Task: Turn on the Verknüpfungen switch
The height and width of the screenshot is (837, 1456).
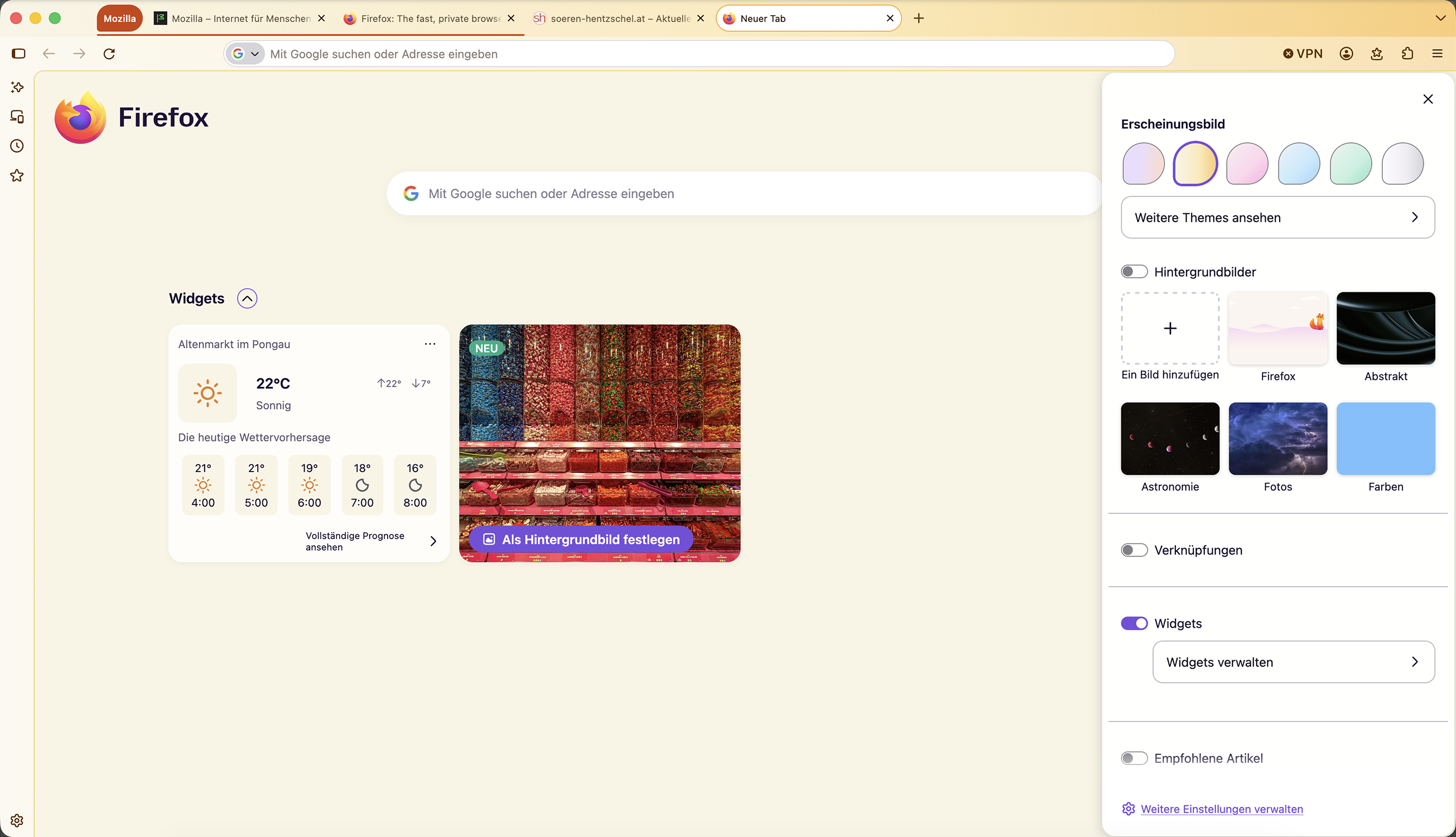Action: 1134,550
